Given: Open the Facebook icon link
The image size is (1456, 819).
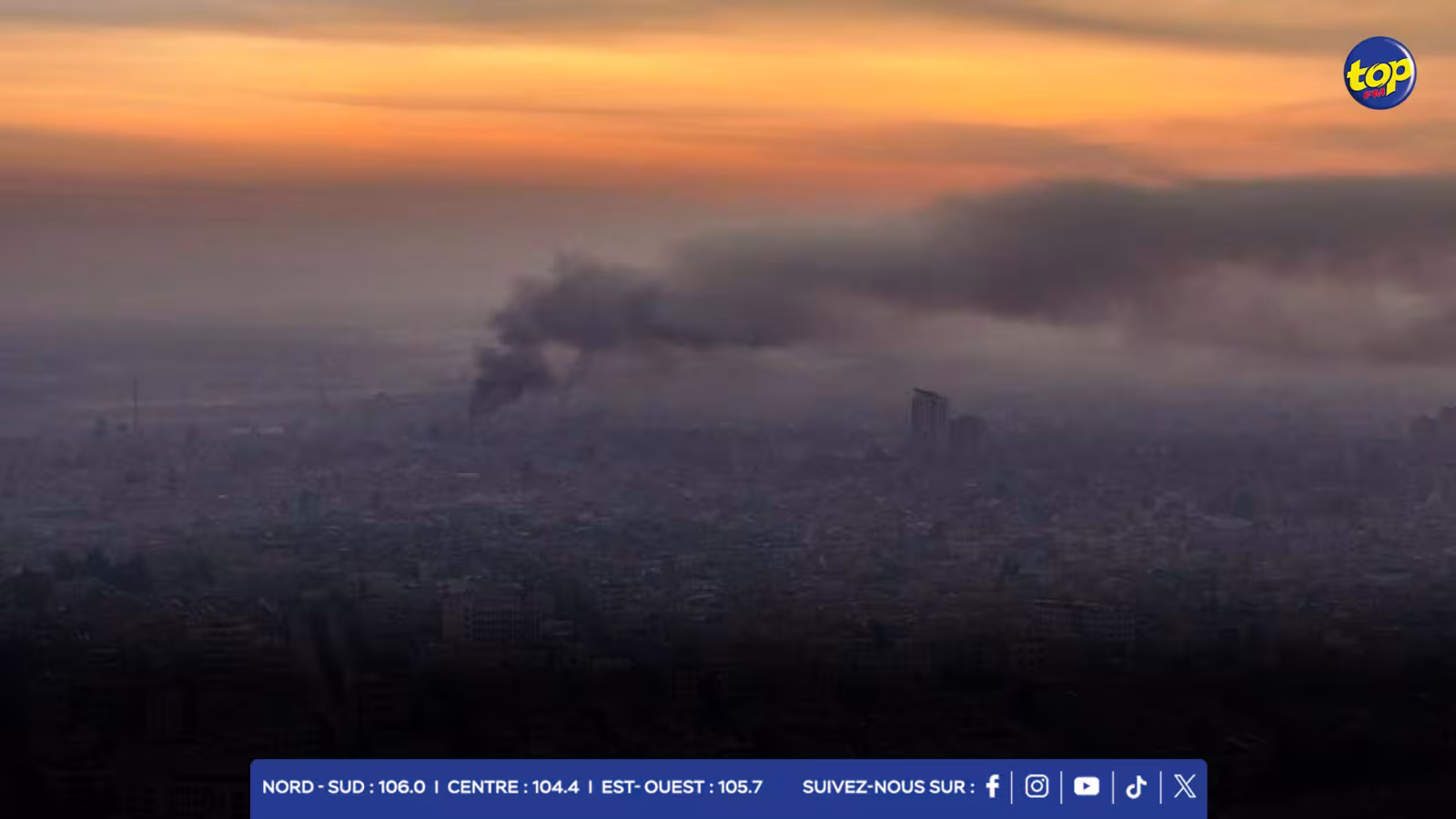Looking at the screenshot, I should coord(993,786).
